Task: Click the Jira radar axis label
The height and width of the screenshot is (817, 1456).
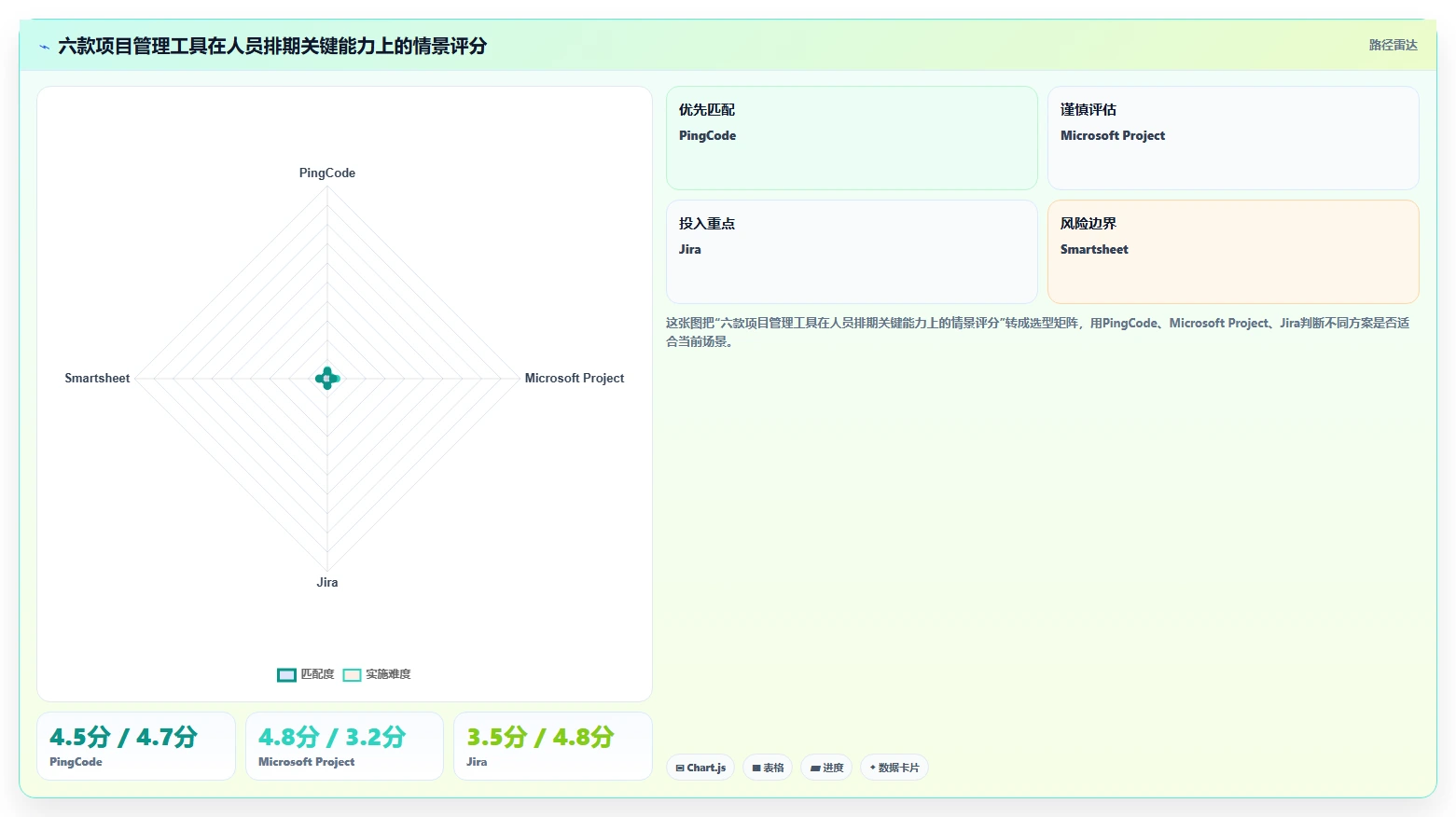Action: 327,582
